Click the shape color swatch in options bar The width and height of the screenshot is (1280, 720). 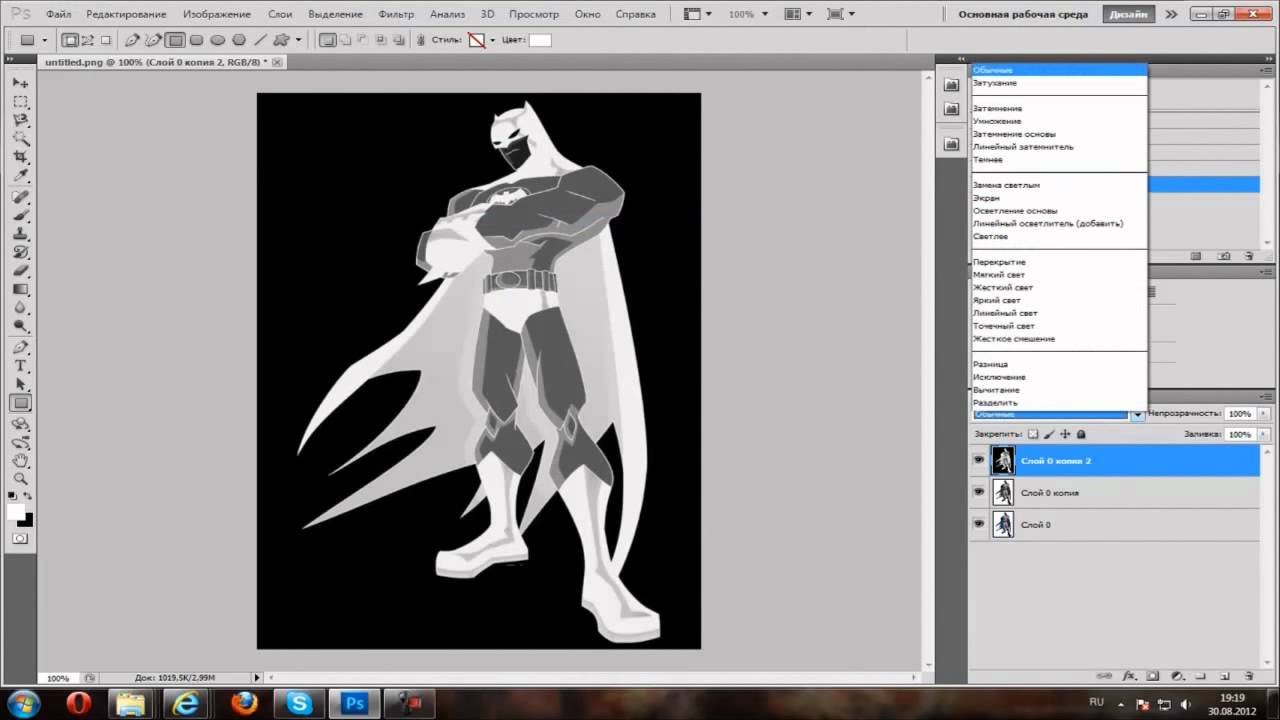pyautogui.click(x=540, y=40)
